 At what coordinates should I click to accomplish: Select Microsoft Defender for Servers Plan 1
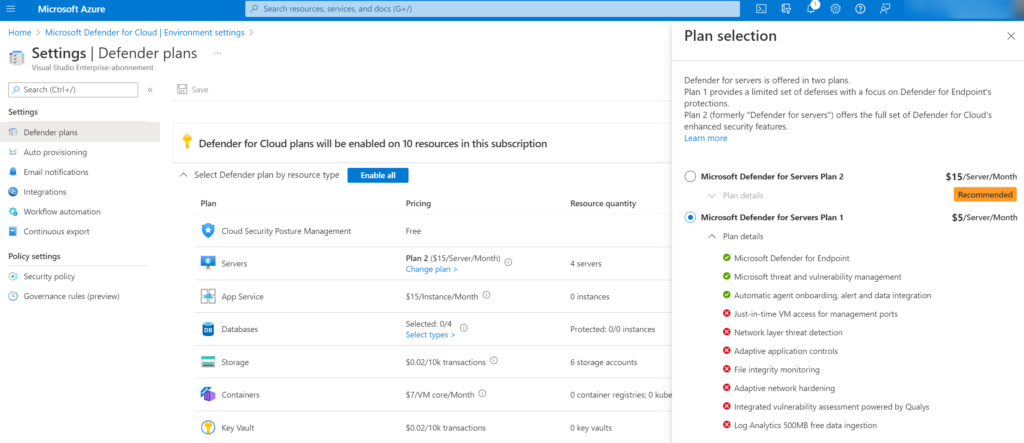point(690,217)
